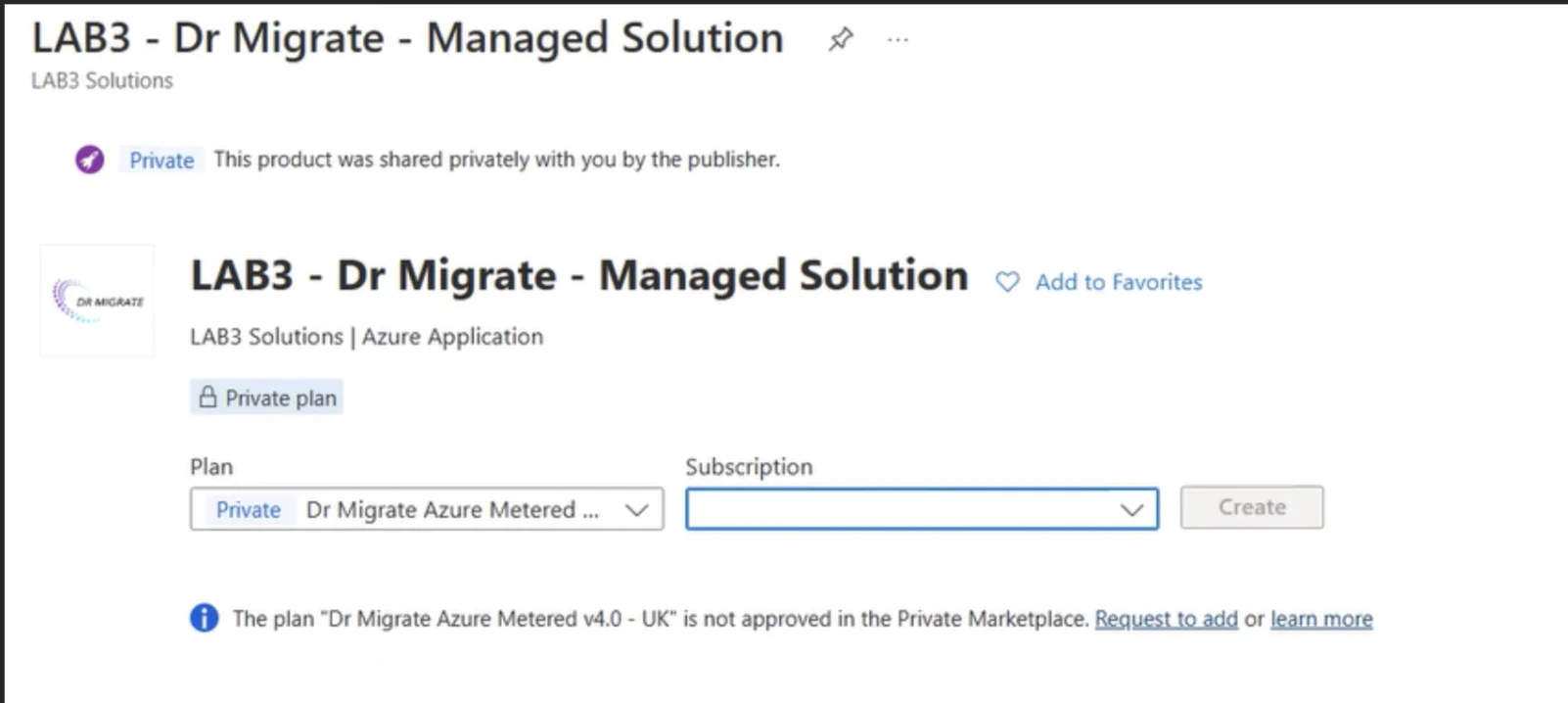This screenshot has height=703, width=1568.
Task: Click Add to Favorites link
Action: pyautogui.click(x=1119, y=282)
